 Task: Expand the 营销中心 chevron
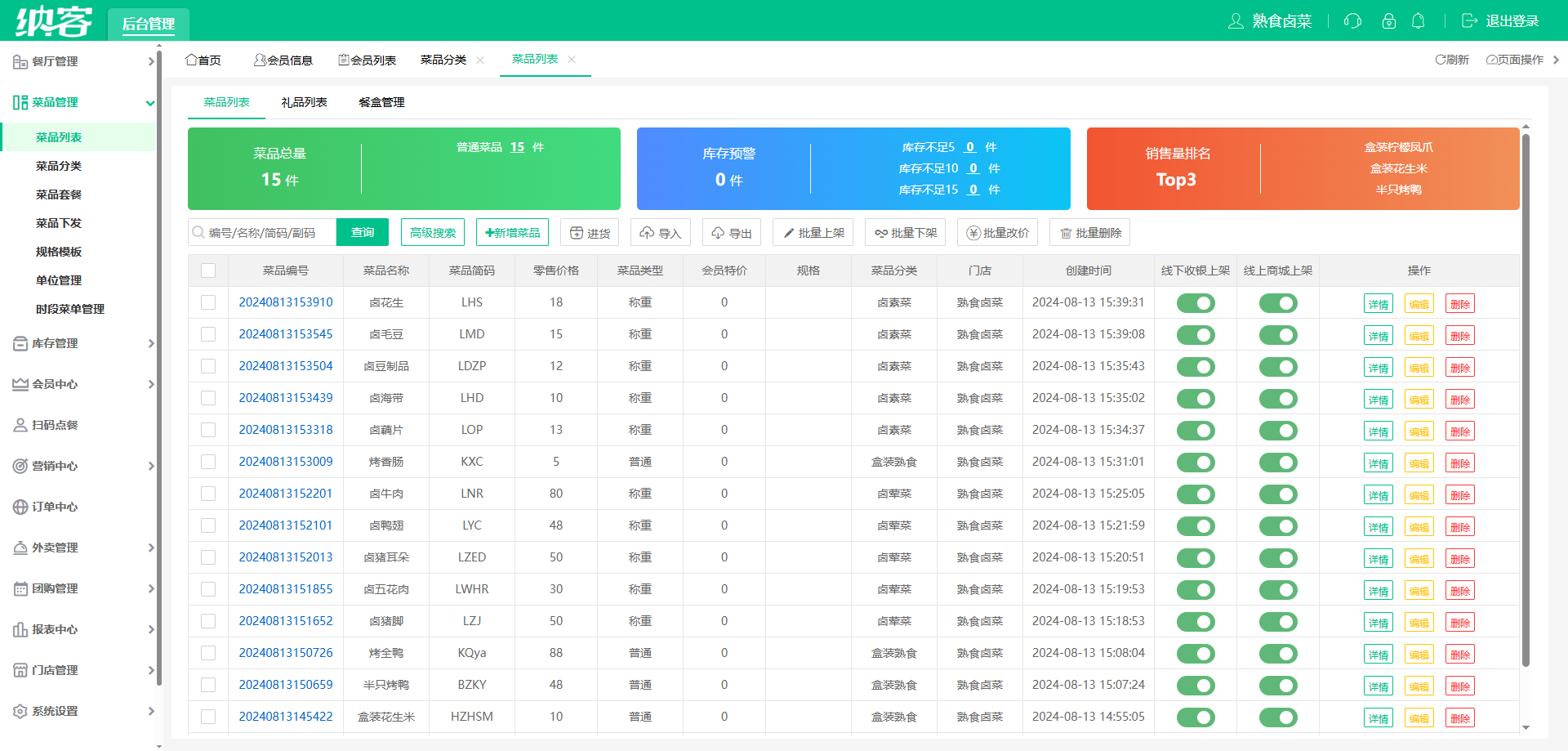150,466
